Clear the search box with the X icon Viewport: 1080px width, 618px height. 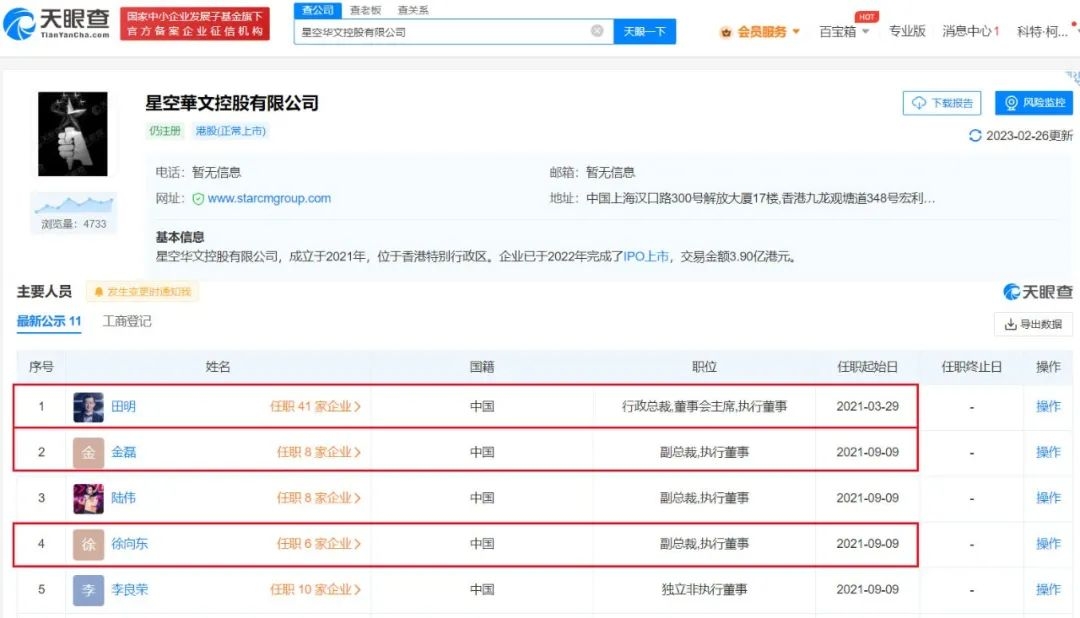pyautogui.click(x=597, y=31)
